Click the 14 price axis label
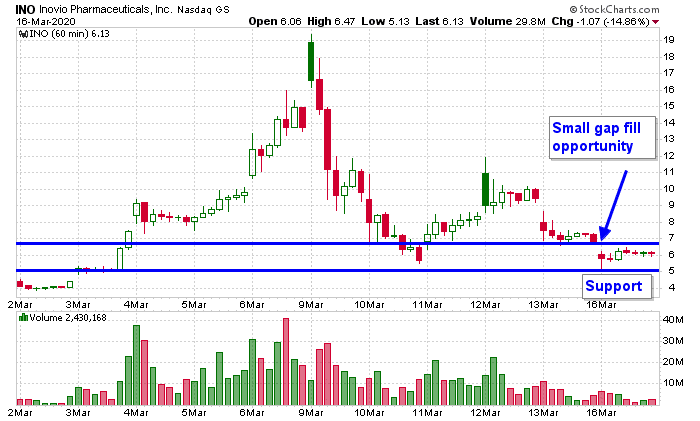The width and height of the screenshot is (700, 421). coord(669,122)
